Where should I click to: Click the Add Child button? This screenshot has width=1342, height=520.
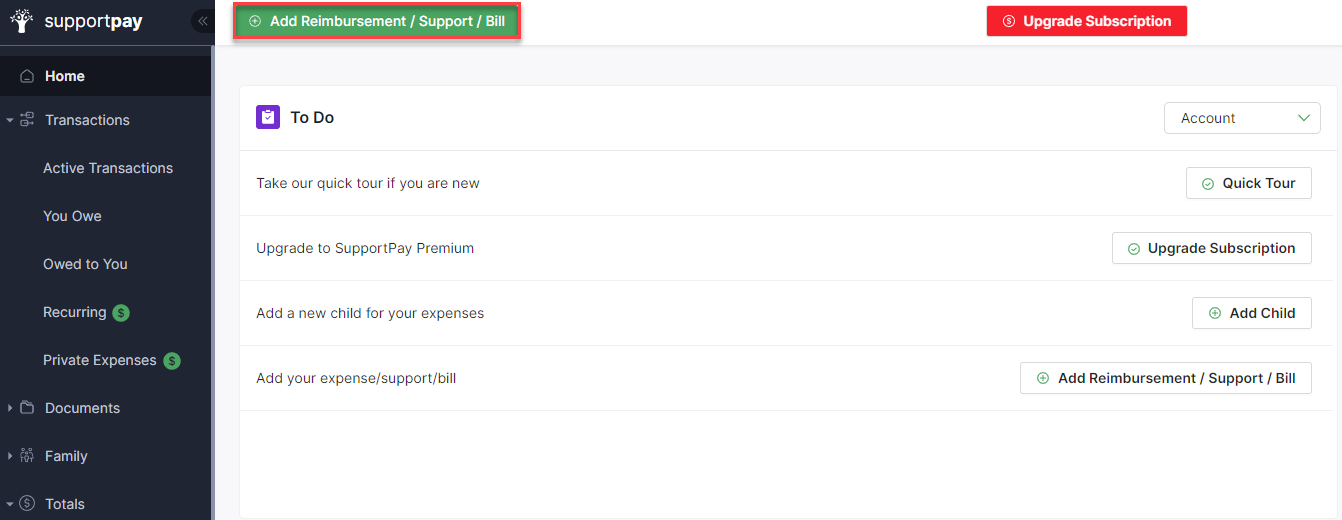click(1251, 313)
